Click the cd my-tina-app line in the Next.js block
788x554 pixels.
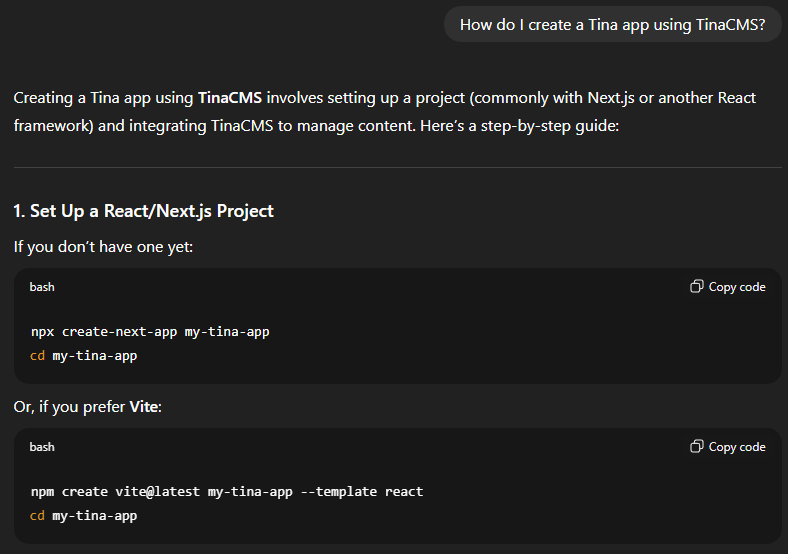coord(84,355)
